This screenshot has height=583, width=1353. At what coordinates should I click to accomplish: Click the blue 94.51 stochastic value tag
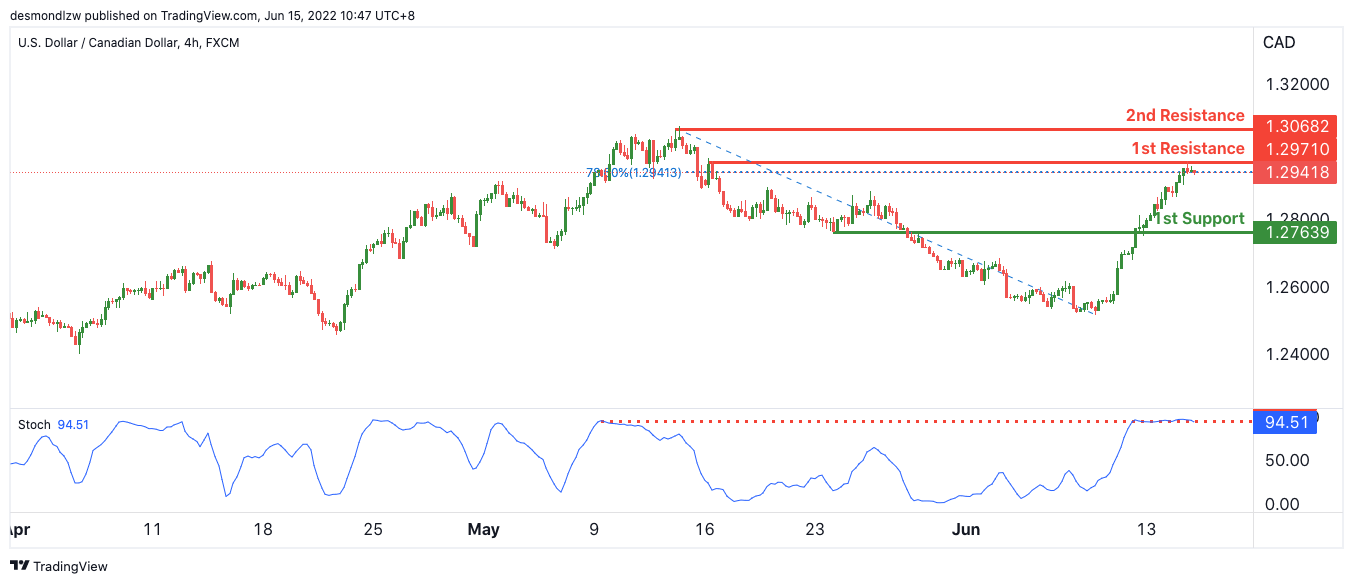(1286, 422)
